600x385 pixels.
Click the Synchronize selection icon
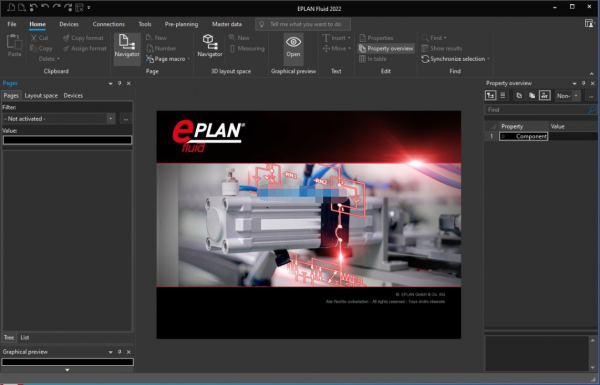(425, 59)
